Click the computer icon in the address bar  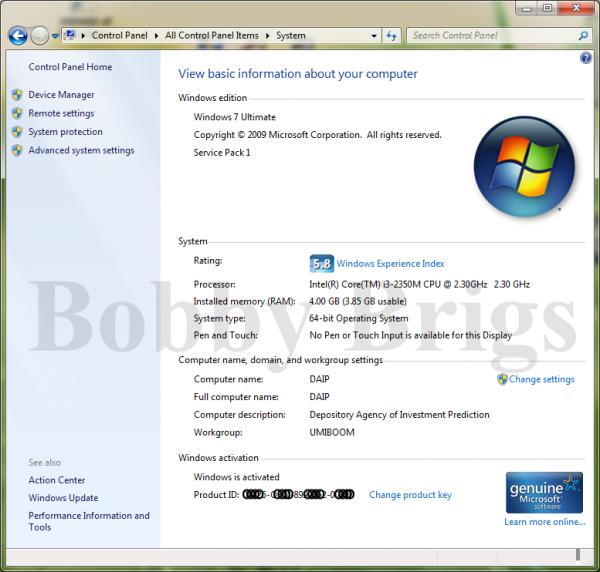[x=70, y=36]
